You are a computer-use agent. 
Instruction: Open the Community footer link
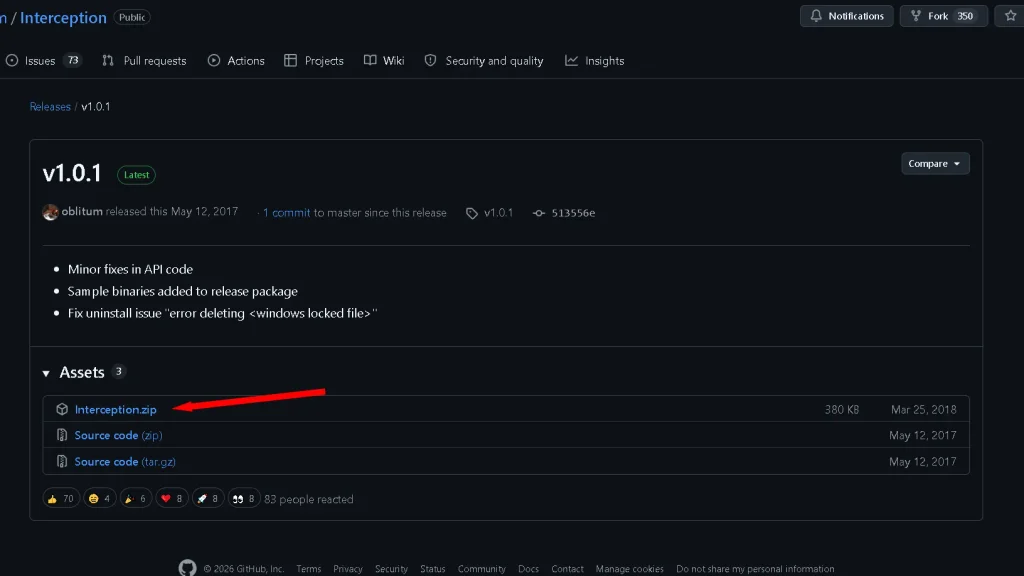pos(481,569)
